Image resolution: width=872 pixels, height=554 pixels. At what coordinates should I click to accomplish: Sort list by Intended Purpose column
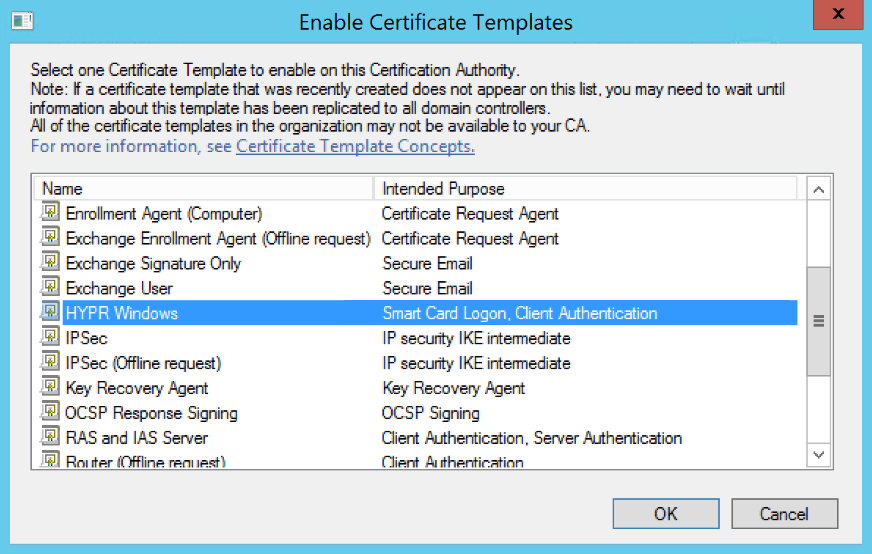(585, 189)
